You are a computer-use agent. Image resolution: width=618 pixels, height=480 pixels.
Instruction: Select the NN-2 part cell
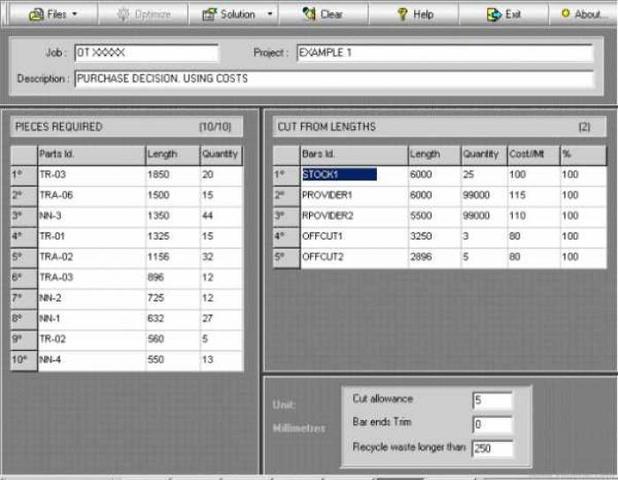[x=91, y=298]
